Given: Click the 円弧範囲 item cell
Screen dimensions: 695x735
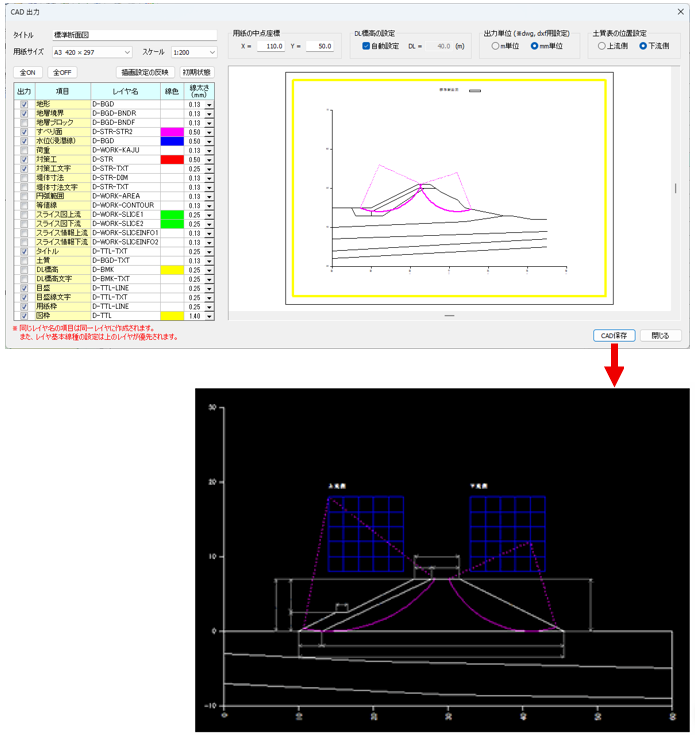Looking at the screenshot, I should coord(63,196).
